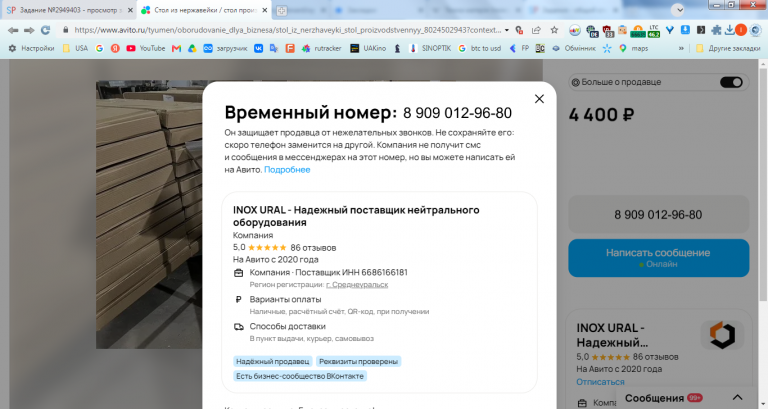
Task: Open the blue downloader extension icon
Action: (685, 30)
